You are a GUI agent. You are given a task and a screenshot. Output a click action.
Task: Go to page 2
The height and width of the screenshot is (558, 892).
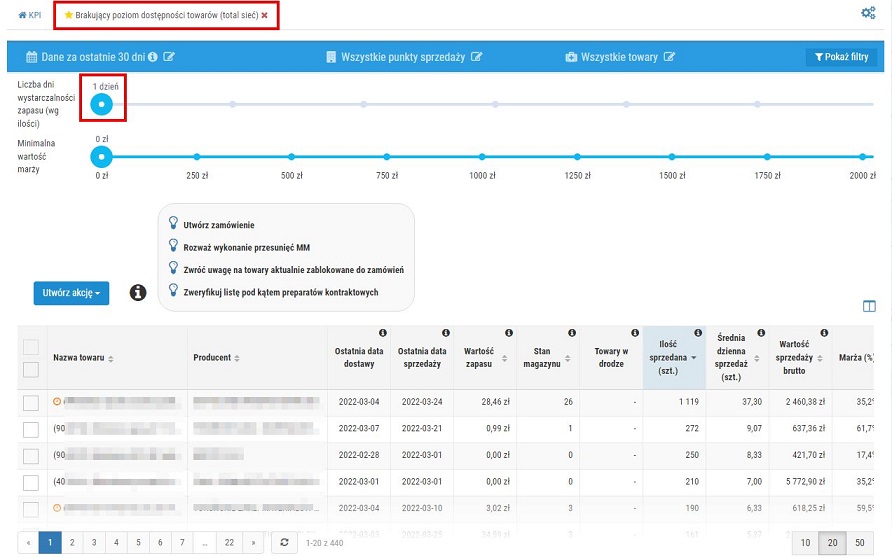72,543
